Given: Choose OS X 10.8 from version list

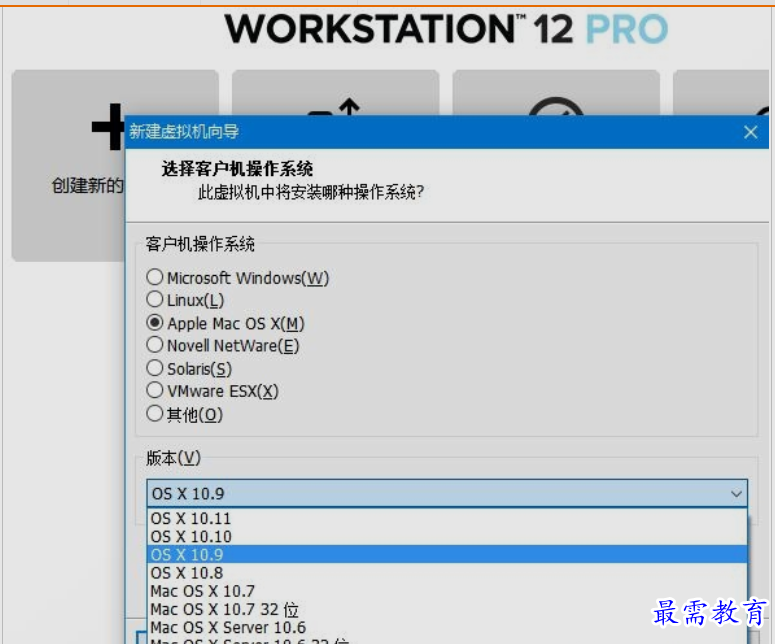Looking at the screenshot, I should coord(447,573).
